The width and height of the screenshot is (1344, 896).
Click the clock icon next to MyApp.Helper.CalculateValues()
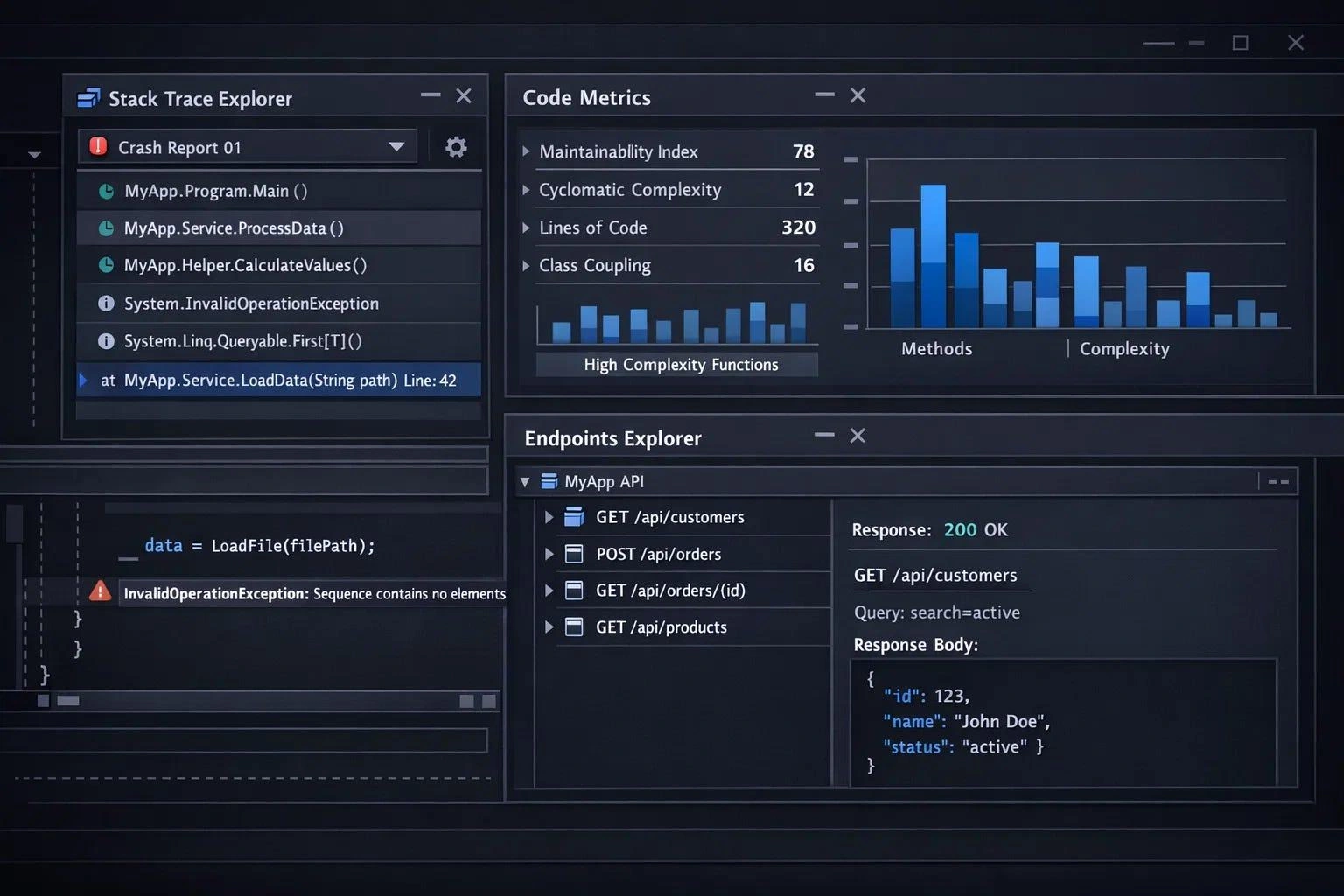106,265
